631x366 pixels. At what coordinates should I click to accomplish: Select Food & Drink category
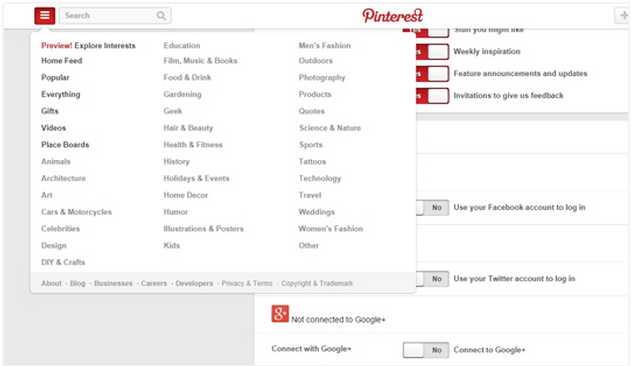pos(187,77)
